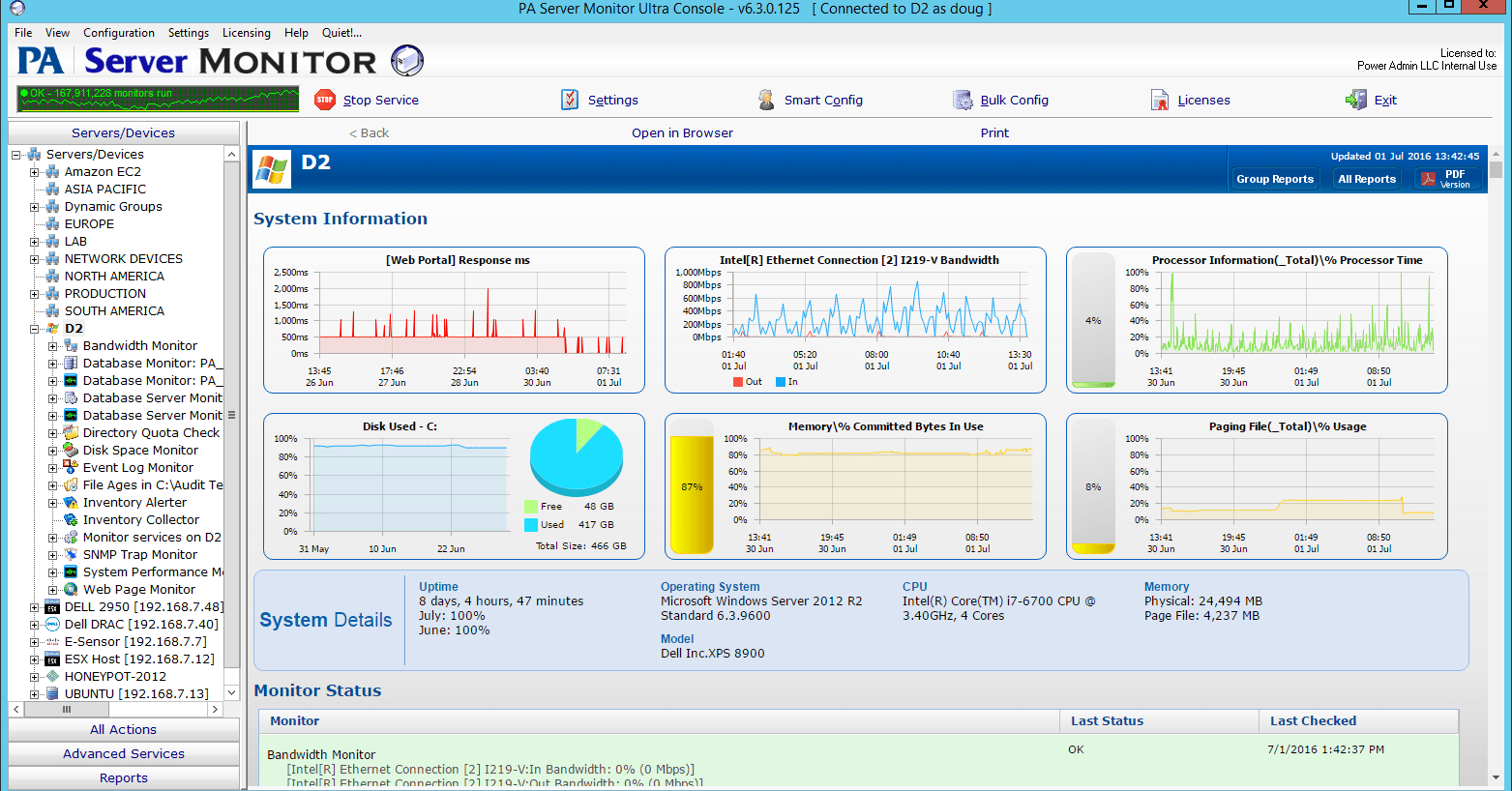
Task: Click the 8% paging file gauge bar
Action: point(1093,486)
